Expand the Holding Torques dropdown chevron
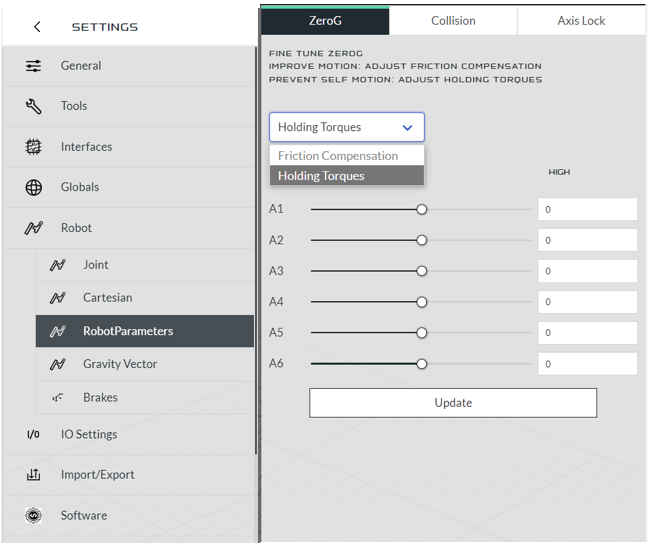The image size is (650, 544). pos(407,128)
